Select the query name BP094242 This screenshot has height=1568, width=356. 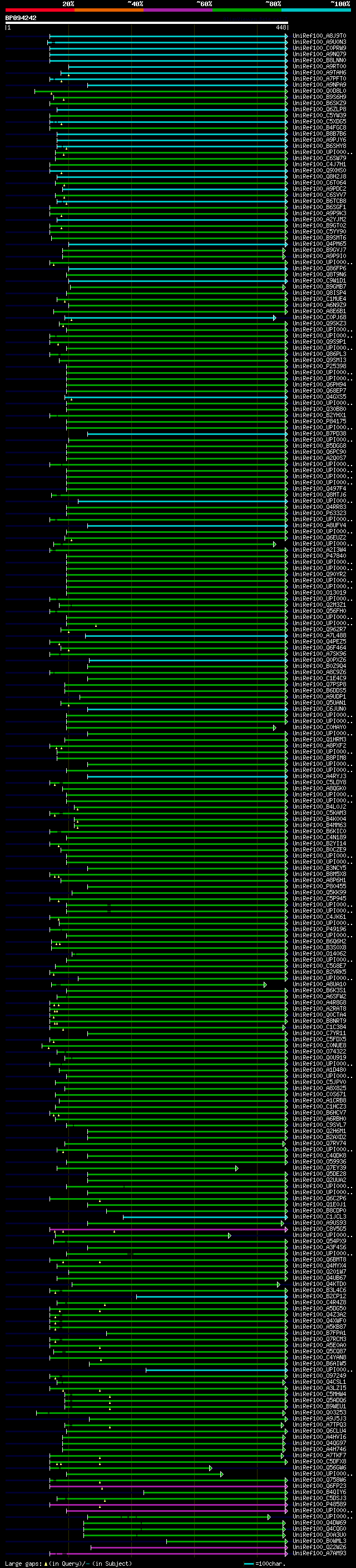point(21,18)
